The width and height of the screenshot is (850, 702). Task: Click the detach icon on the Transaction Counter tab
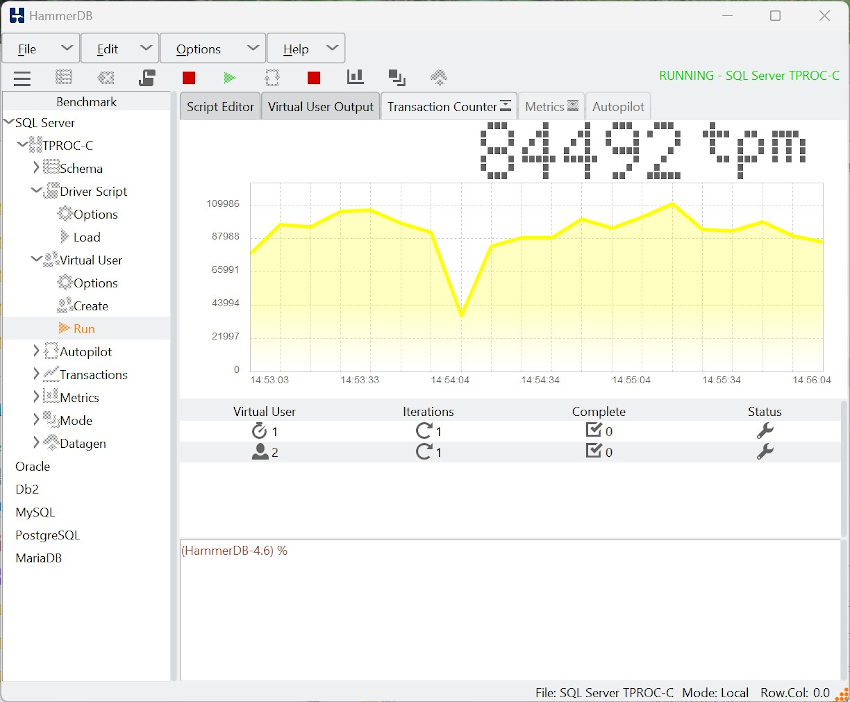click(x=505, y=106)
